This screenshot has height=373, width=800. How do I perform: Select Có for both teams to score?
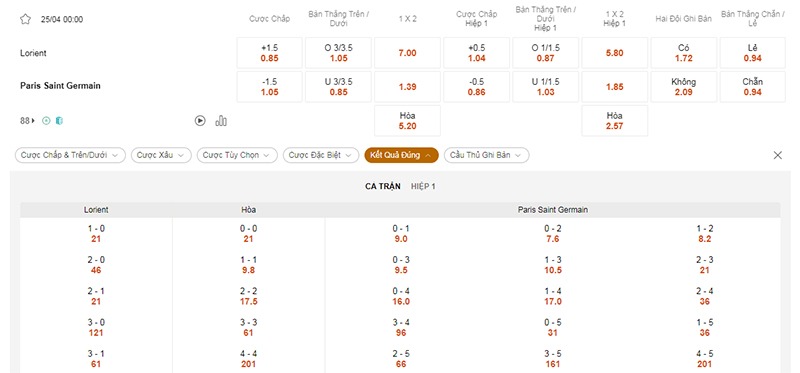(684, 53)
